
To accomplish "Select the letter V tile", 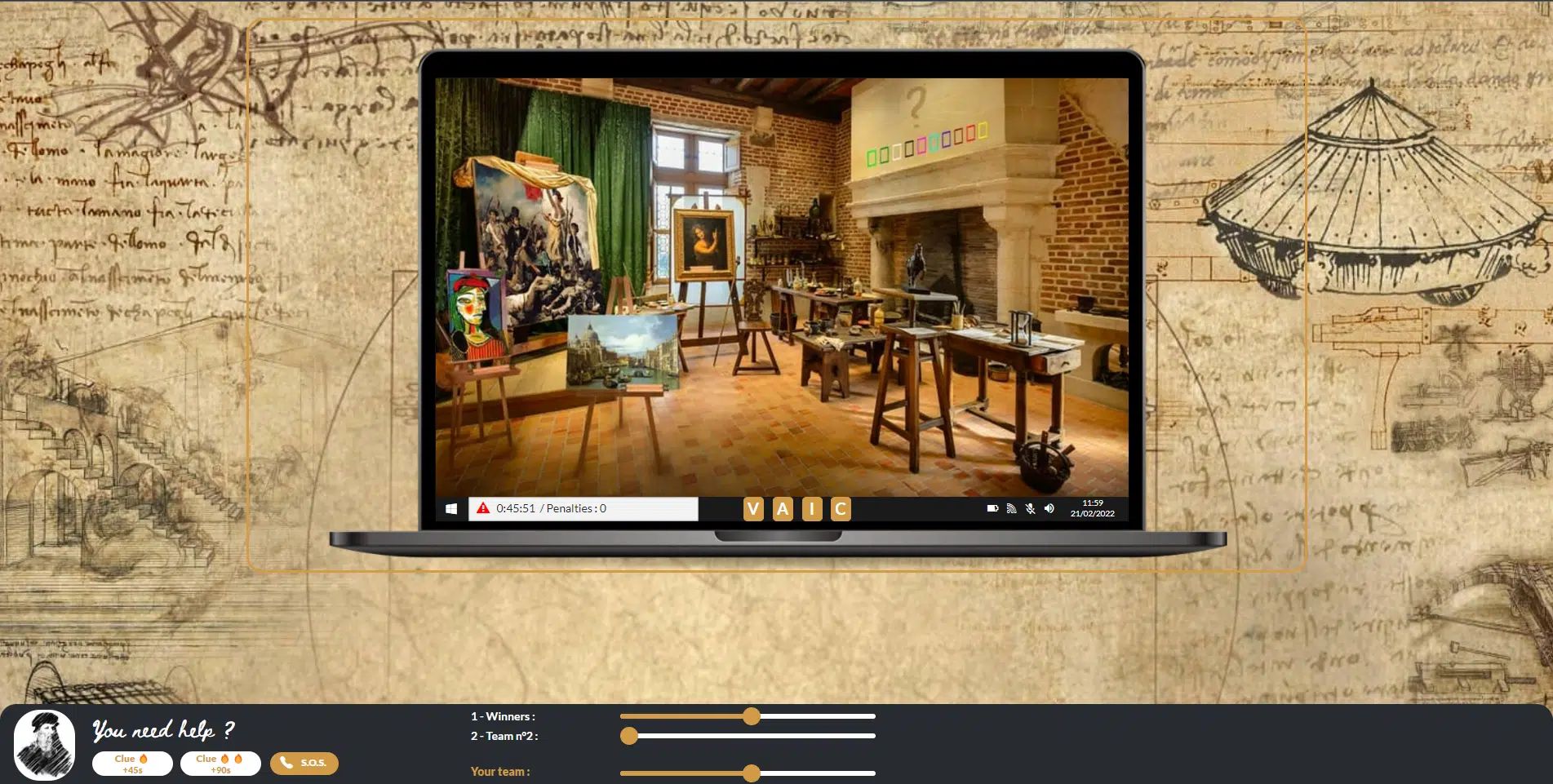I will [x=753, y=509].
